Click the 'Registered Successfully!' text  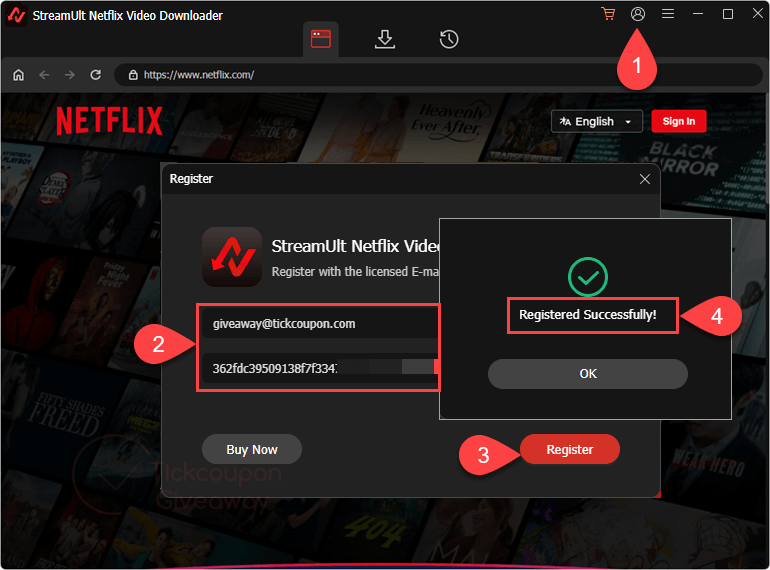(588, 315)
